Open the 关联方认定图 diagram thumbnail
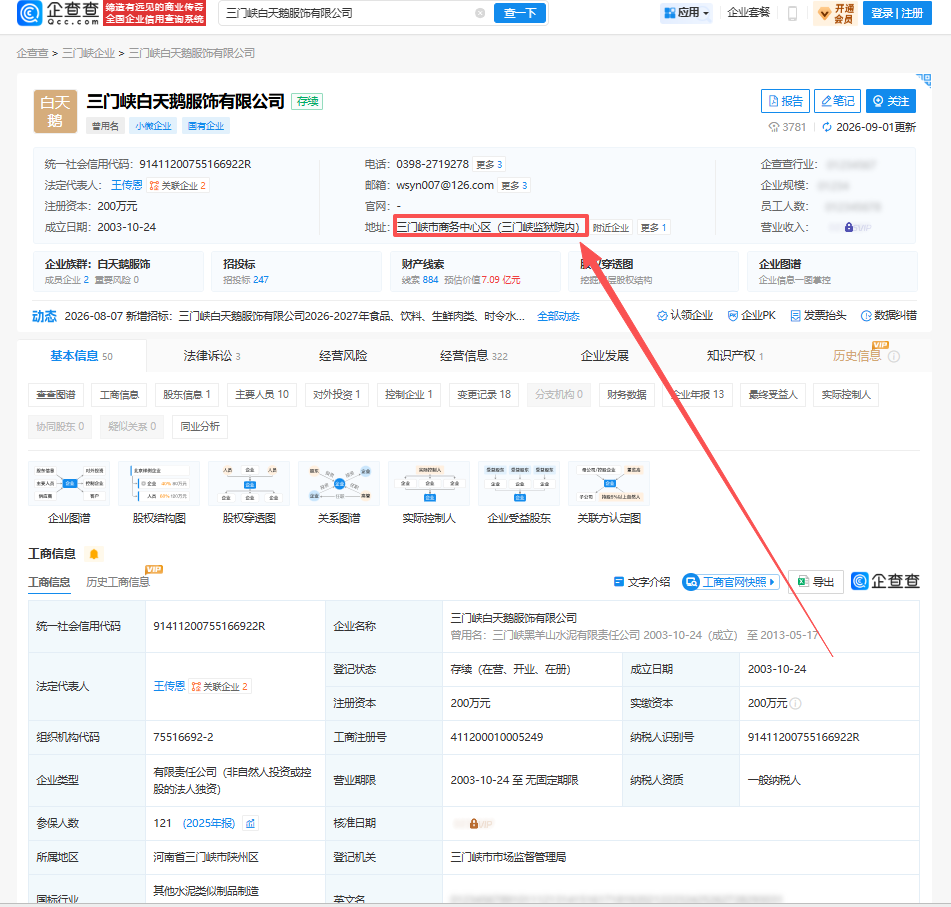The width and height of the screenshot is (951, 907). (x=609, y=484)
